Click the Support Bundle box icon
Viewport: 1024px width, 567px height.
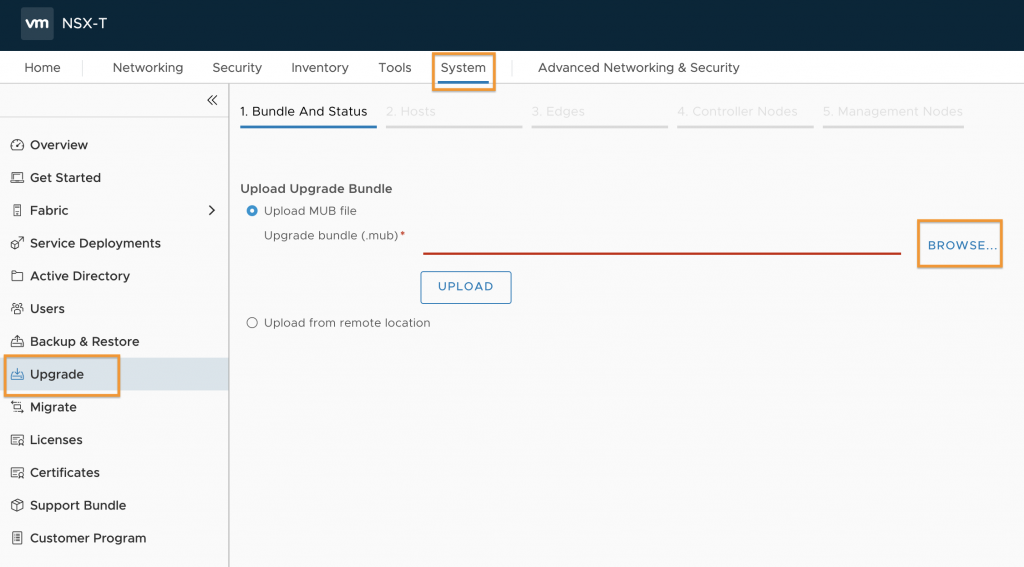(x=17, y=505)
